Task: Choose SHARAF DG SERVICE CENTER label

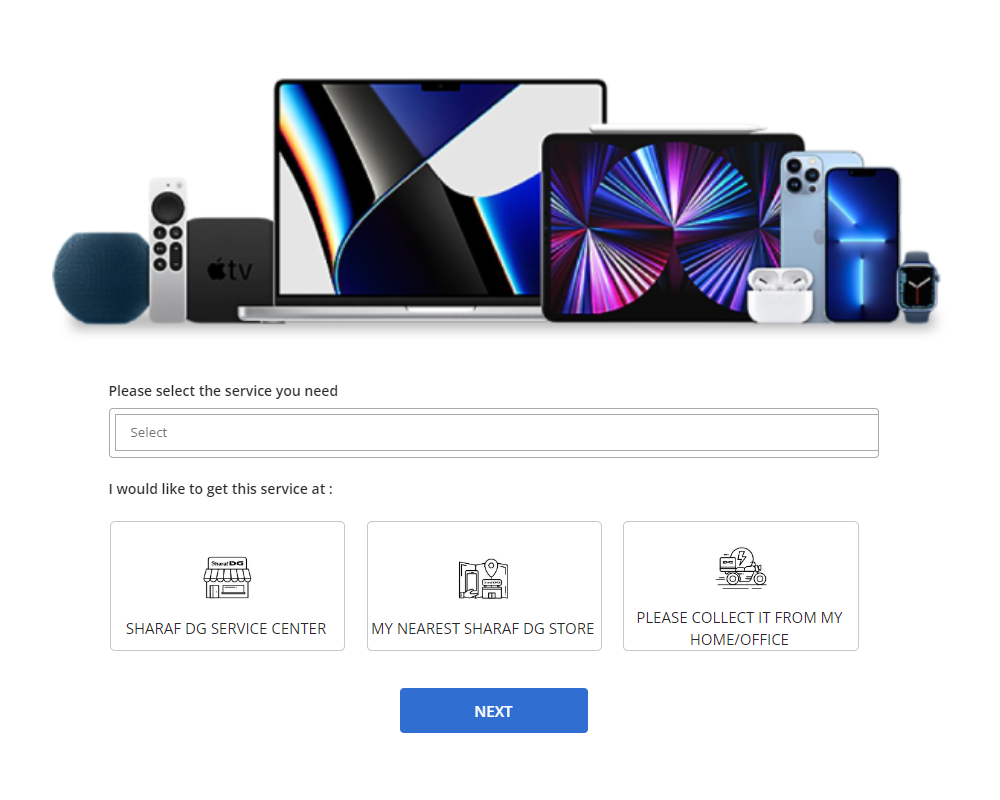Action: tap(226, 628)
